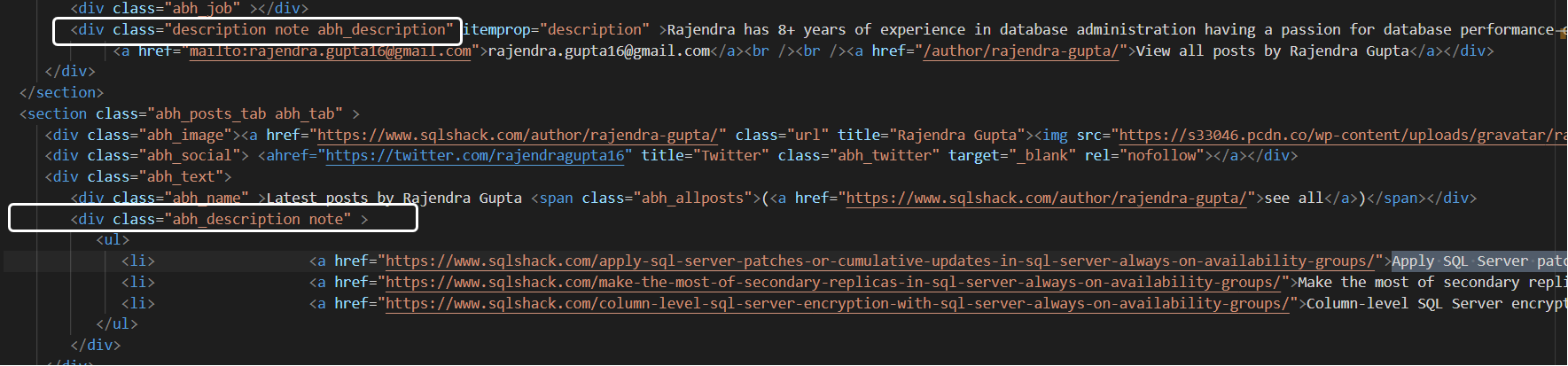Click the itemprop="description" attribute
The width and height of the screenshot is (1568, 366).
557,30
